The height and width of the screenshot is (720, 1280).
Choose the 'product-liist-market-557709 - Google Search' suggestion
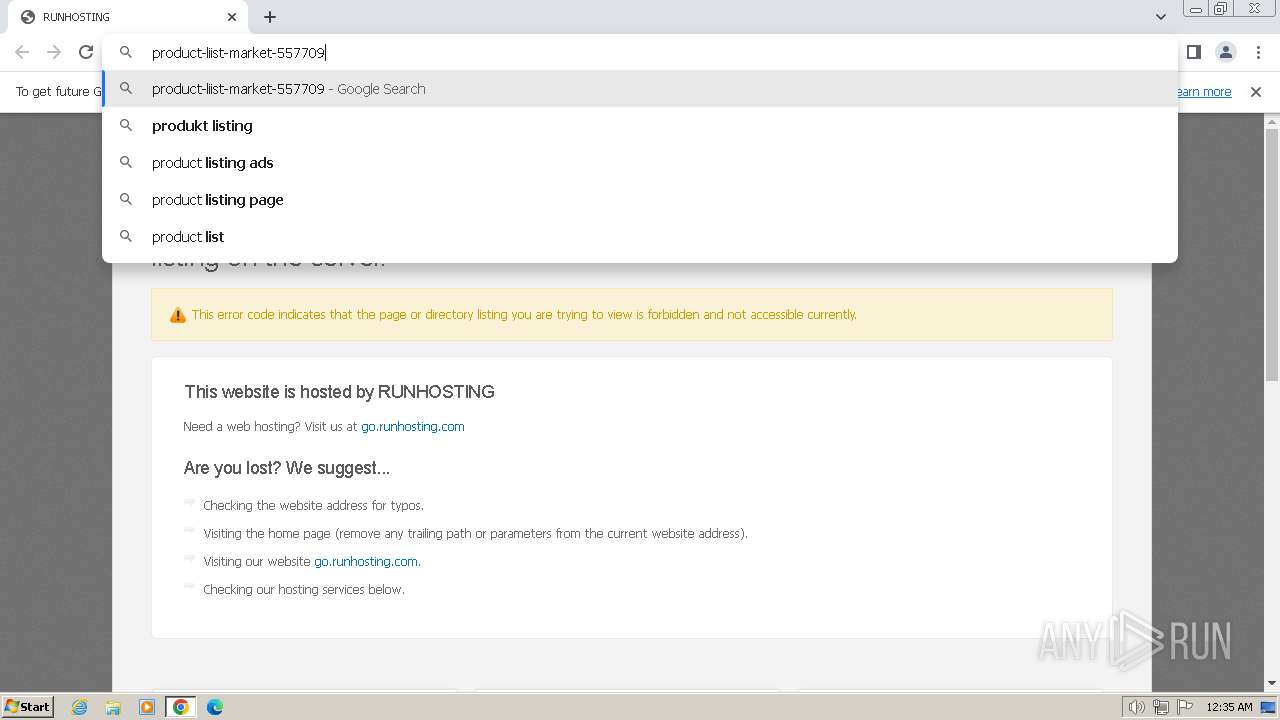tap(640, 89)
